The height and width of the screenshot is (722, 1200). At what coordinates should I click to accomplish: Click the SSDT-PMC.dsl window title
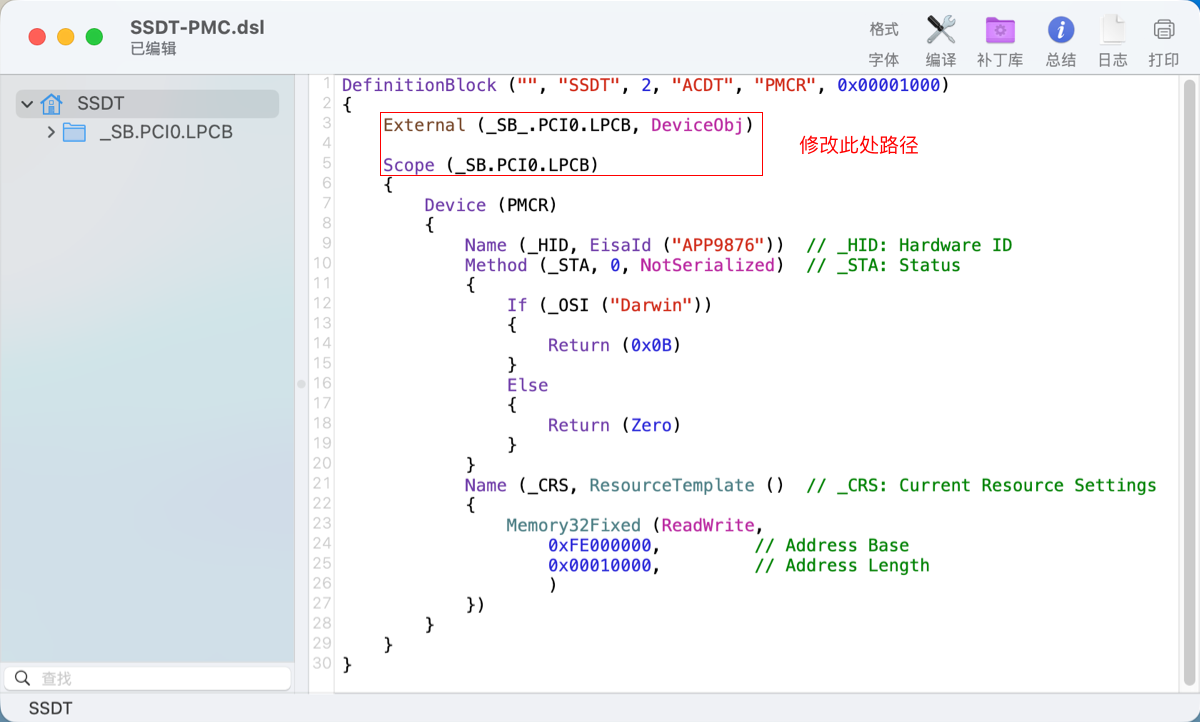coord(197,28)
